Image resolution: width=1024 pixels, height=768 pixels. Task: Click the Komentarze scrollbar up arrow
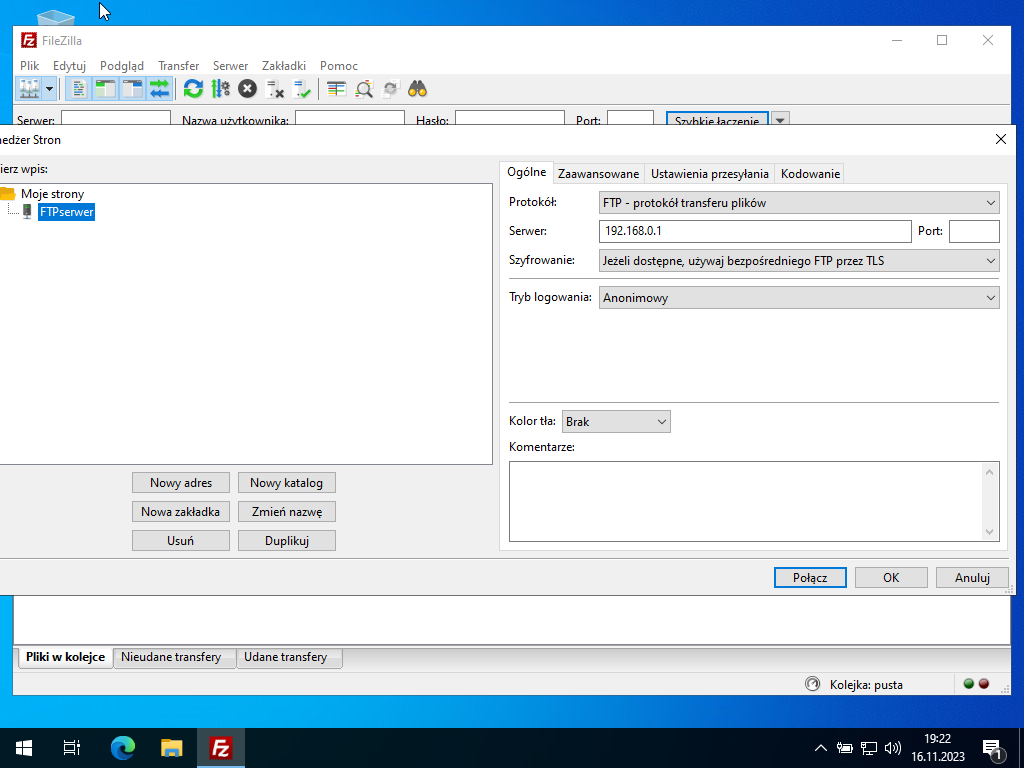pyautogui.click(x=989, y=472)
